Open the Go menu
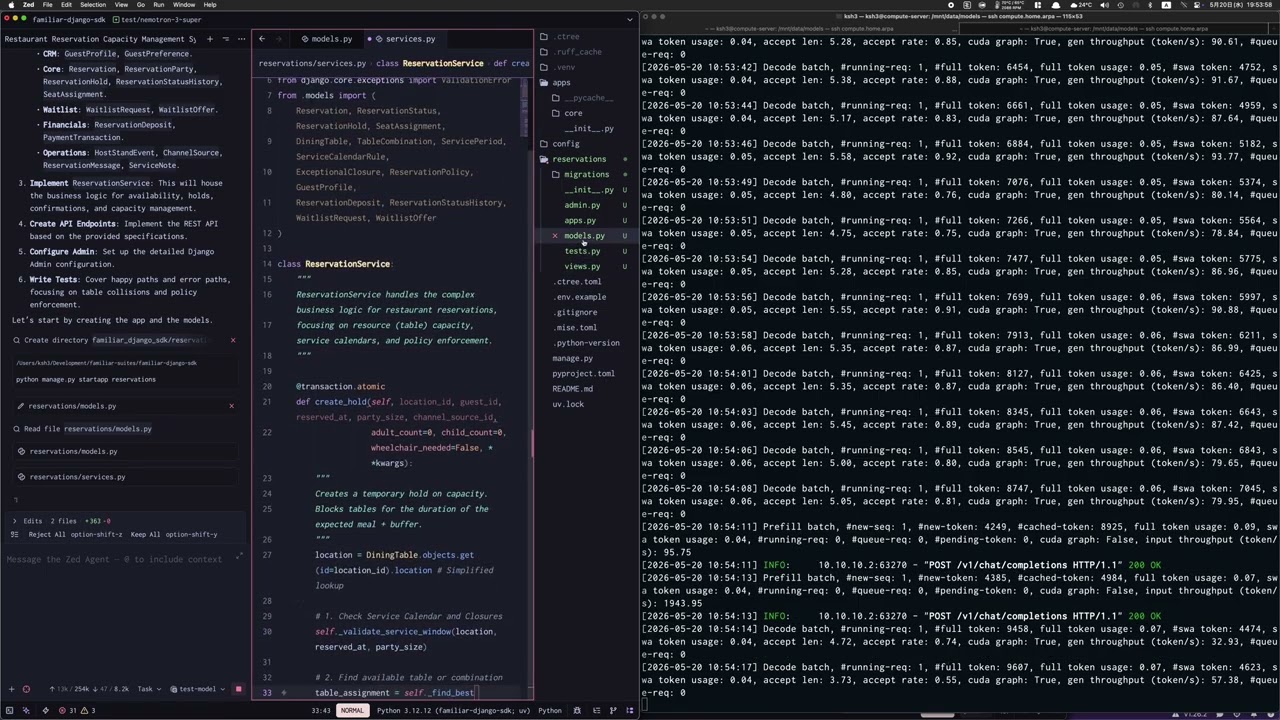Screen dimensions: 1280x720 [x=140, y=5]
